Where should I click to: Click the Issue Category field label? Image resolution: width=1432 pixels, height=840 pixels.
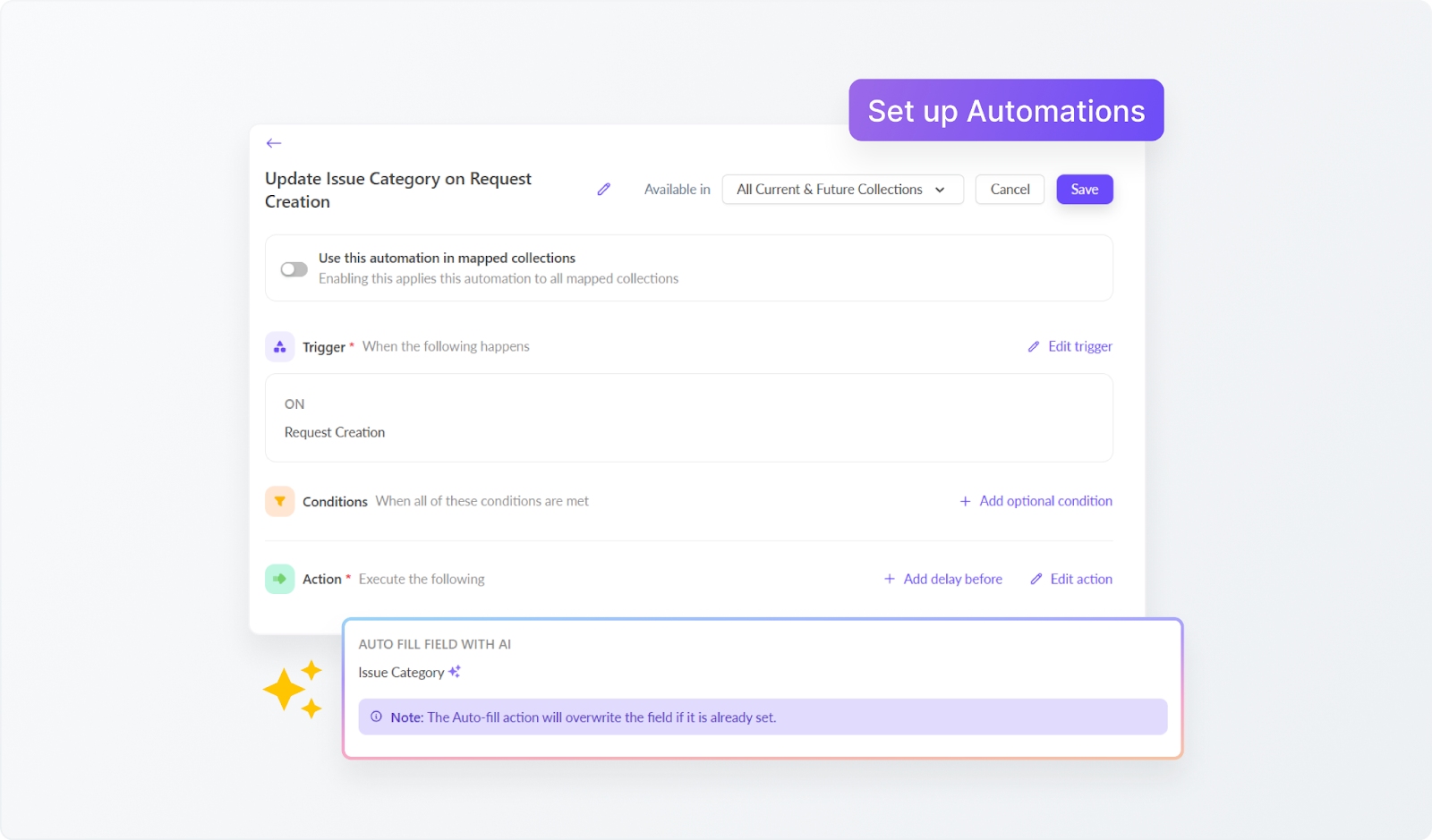point(401,673)
